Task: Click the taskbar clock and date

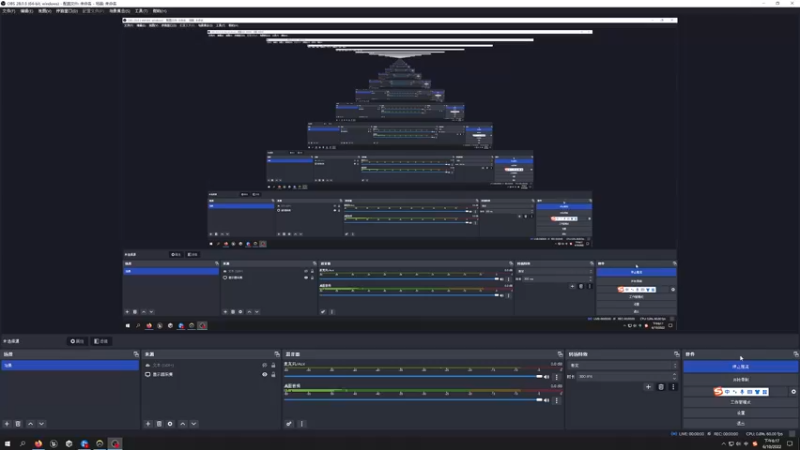Action: coord(771,444)
